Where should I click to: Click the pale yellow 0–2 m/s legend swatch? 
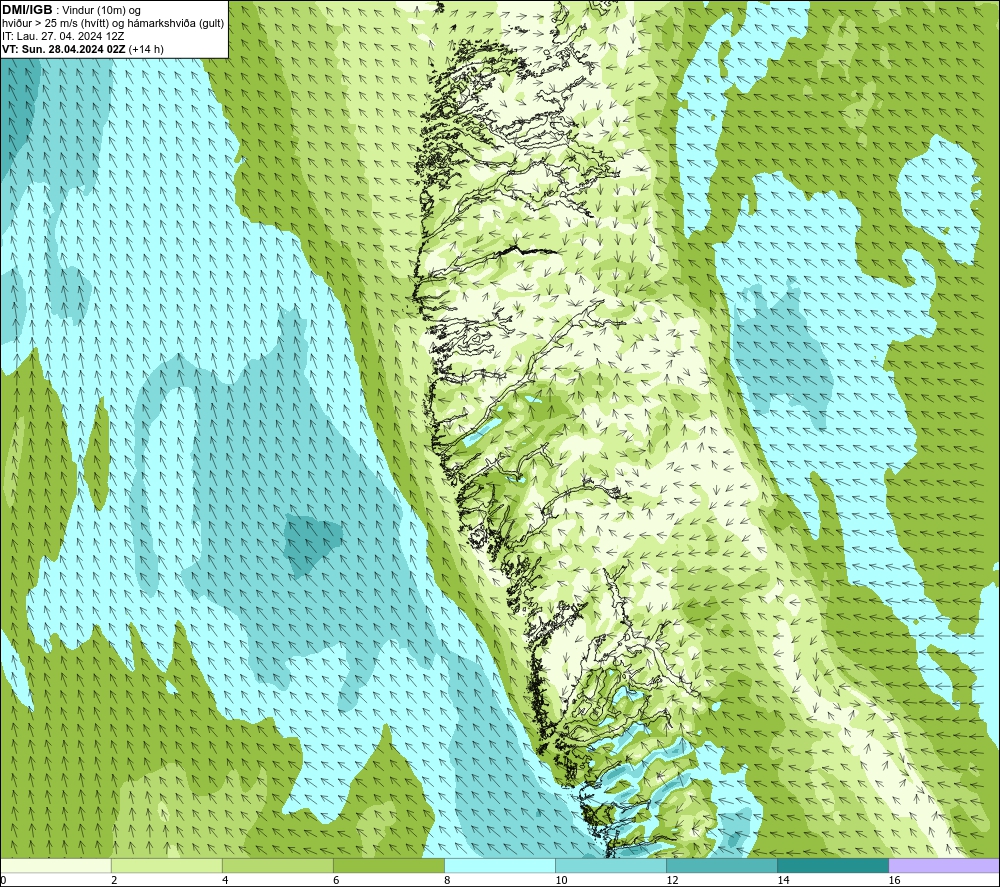click(x=55, y=865)
